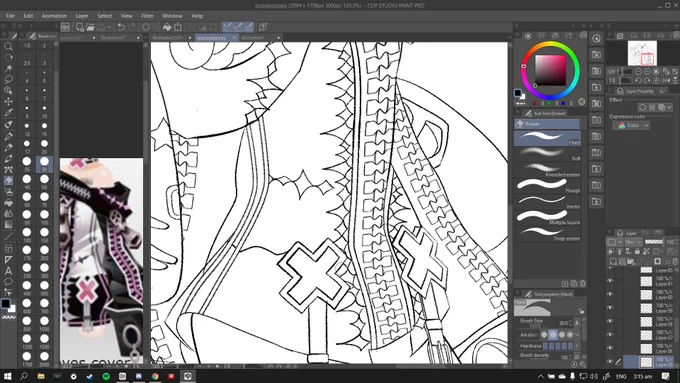Open save options dropdown arrow

109,27
